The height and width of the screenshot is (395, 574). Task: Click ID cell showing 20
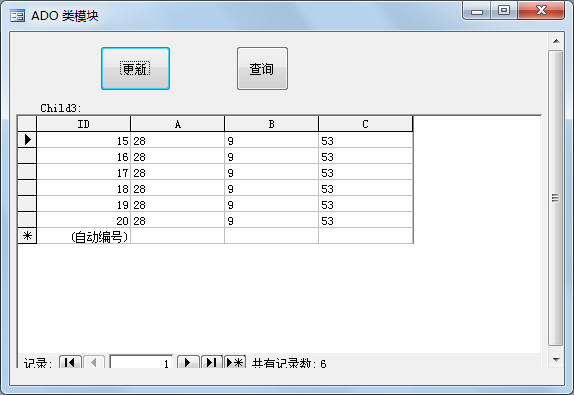tap(83, 220)
